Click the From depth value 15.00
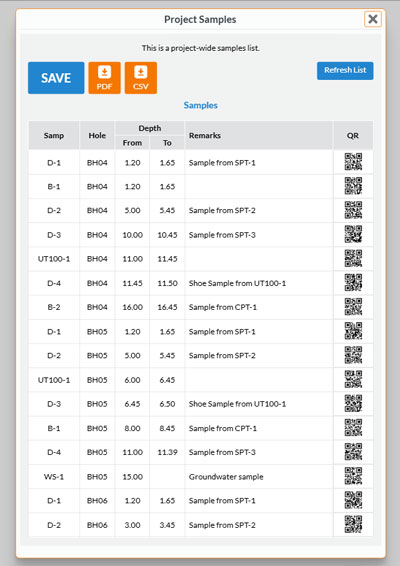Viewport: 400px width, 566px height. click(x=132, y=476)
